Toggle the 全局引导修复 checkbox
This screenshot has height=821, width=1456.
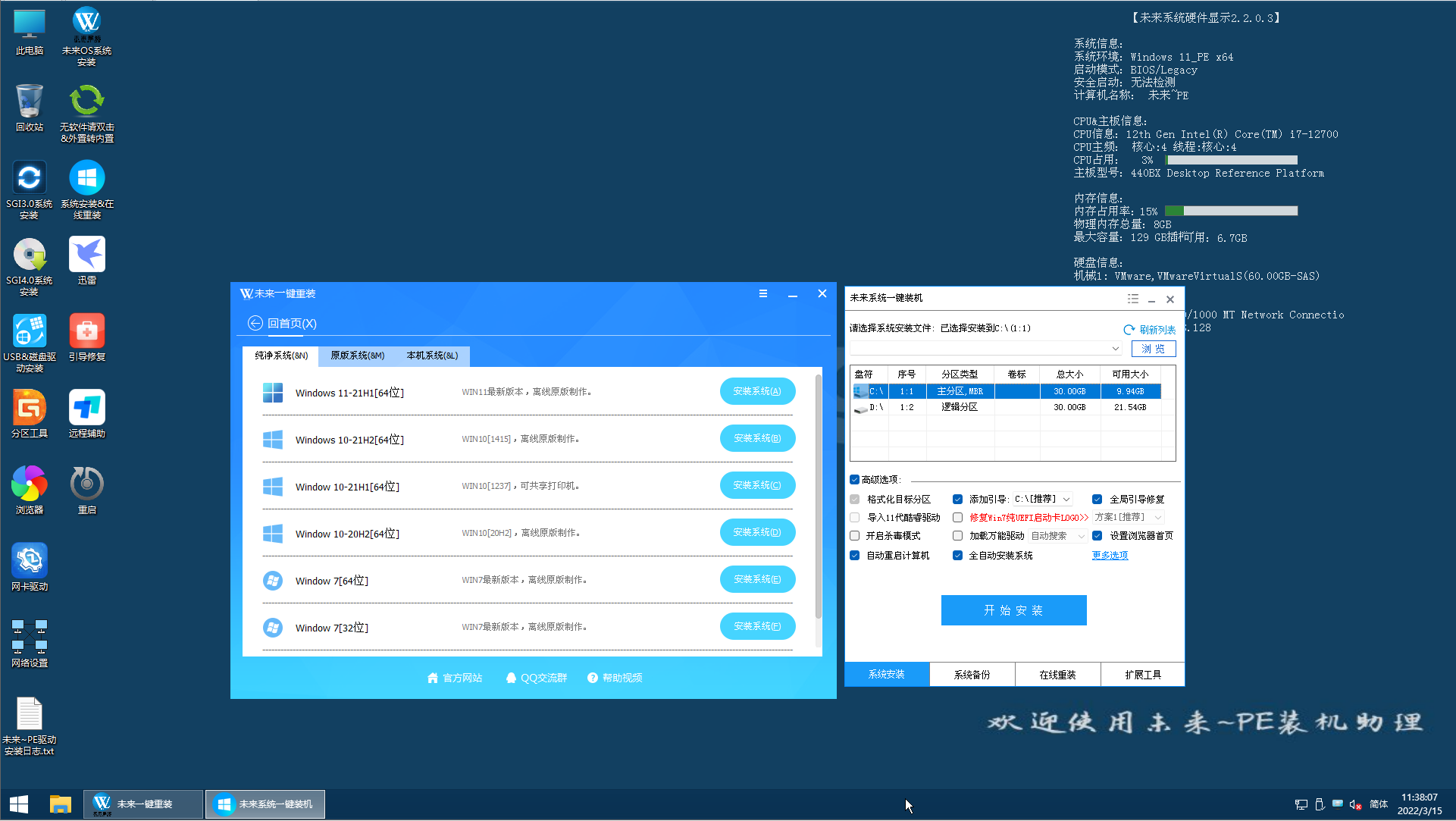point(1097,500)
